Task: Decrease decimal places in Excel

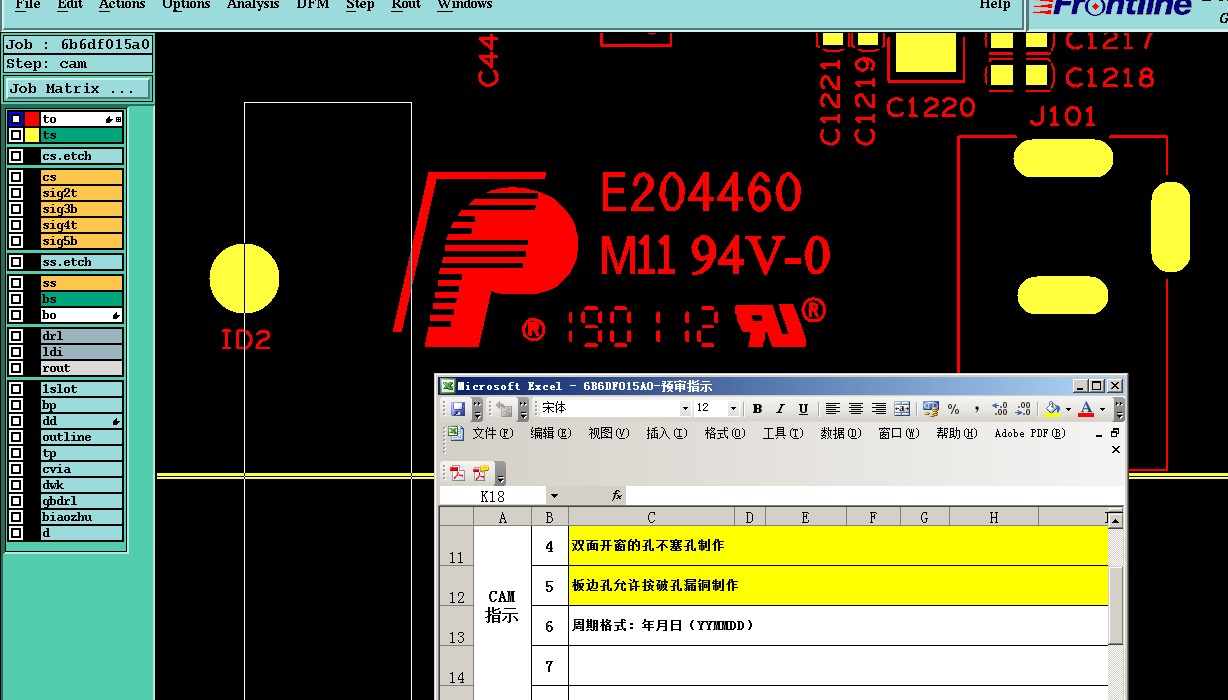Action: click(x=1023, y=409)
